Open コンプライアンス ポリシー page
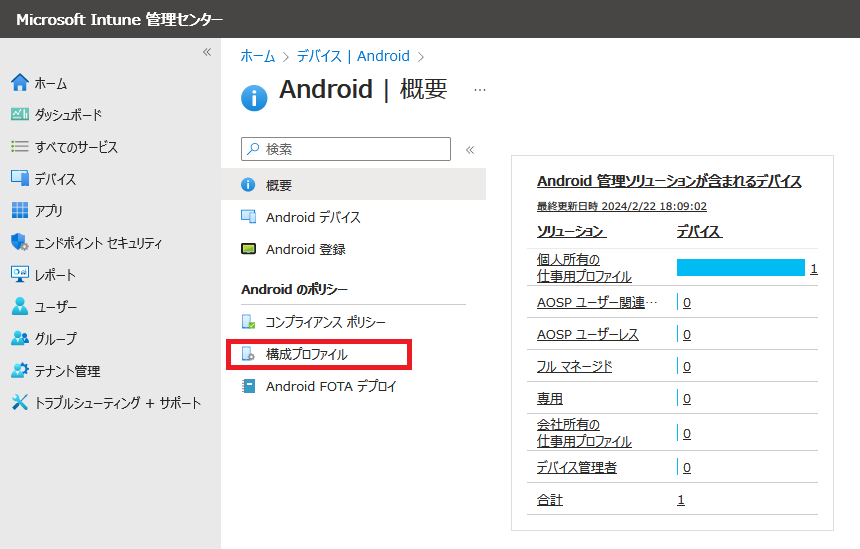860x549 pixels. [x=325, y=322]
